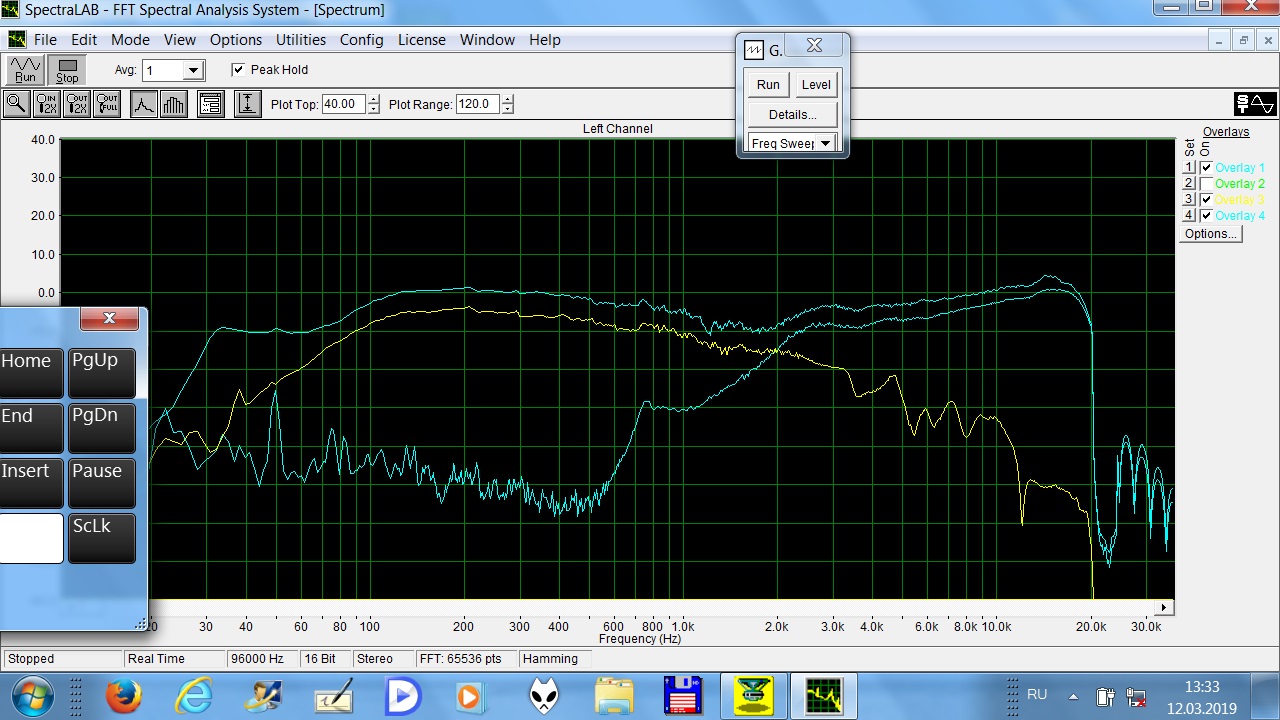Open the pen and paper taskbar app
1280x720 pixels.
[266, 696]
